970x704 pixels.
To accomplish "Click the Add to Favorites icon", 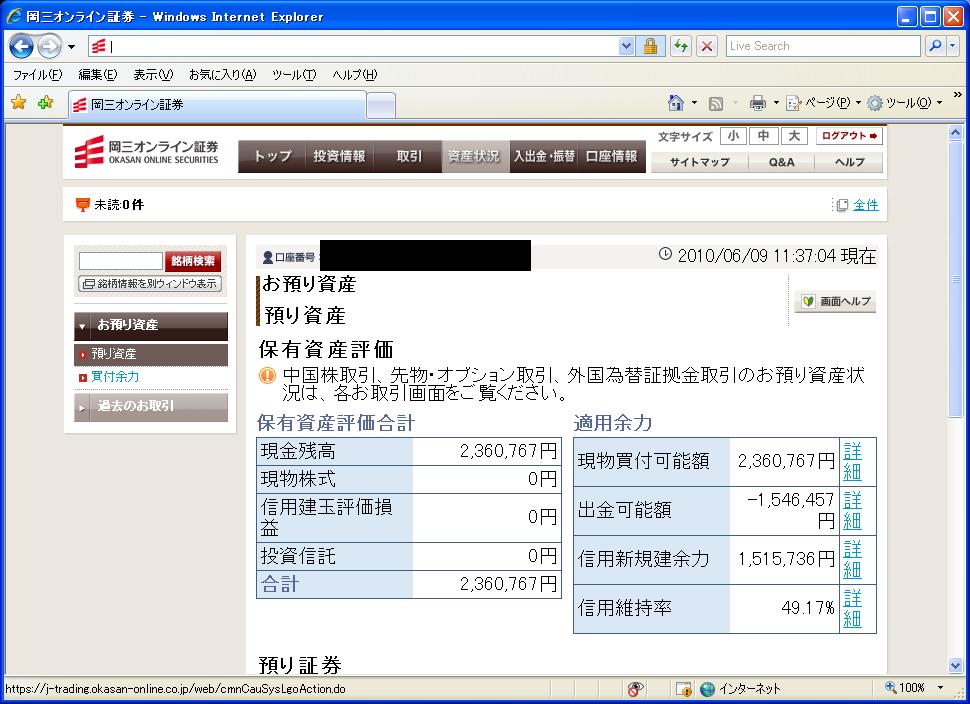I will pyautogui.click(x=45, y=103).
